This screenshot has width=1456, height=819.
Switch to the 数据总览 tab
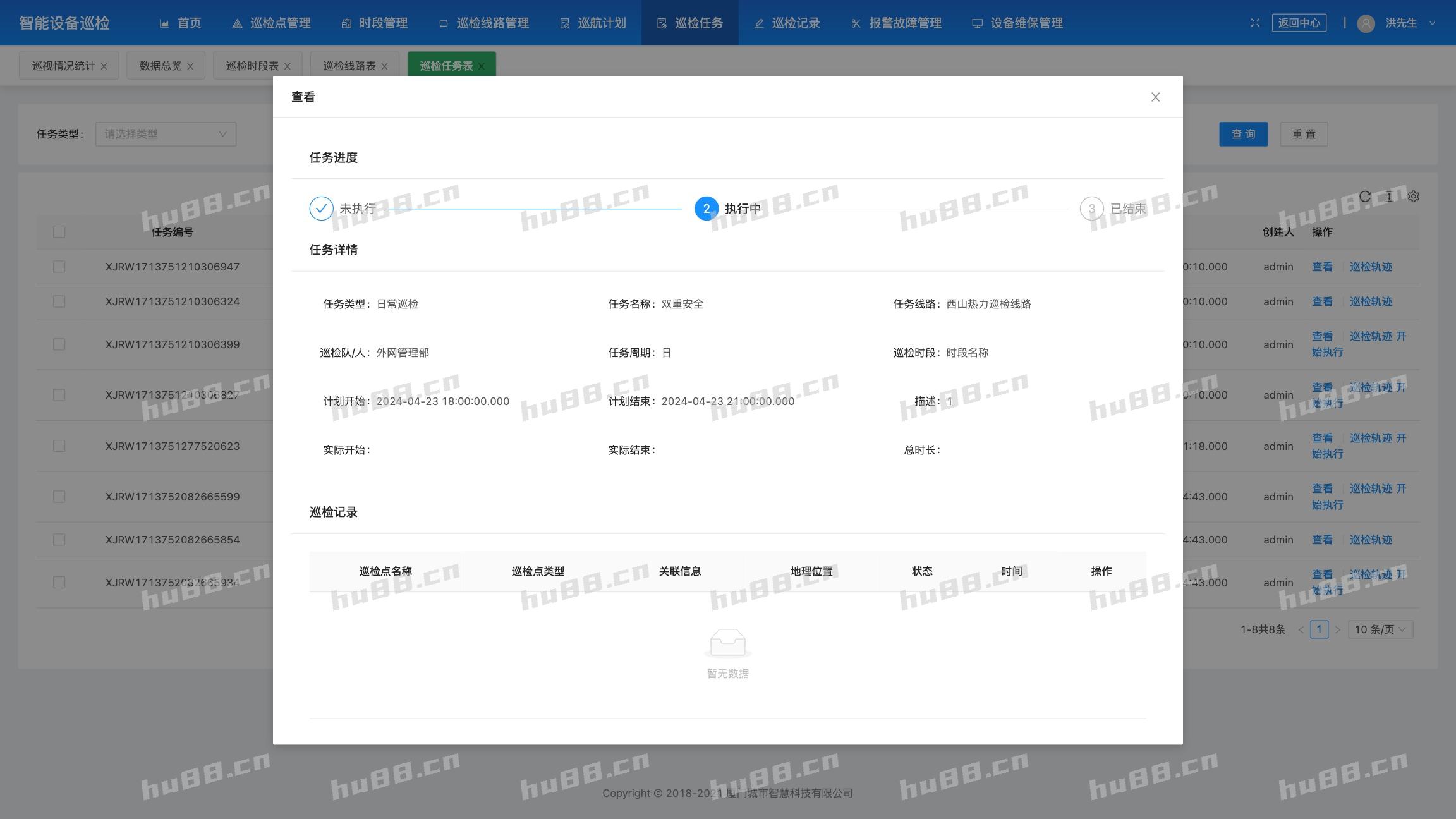[x=160, y=66]
